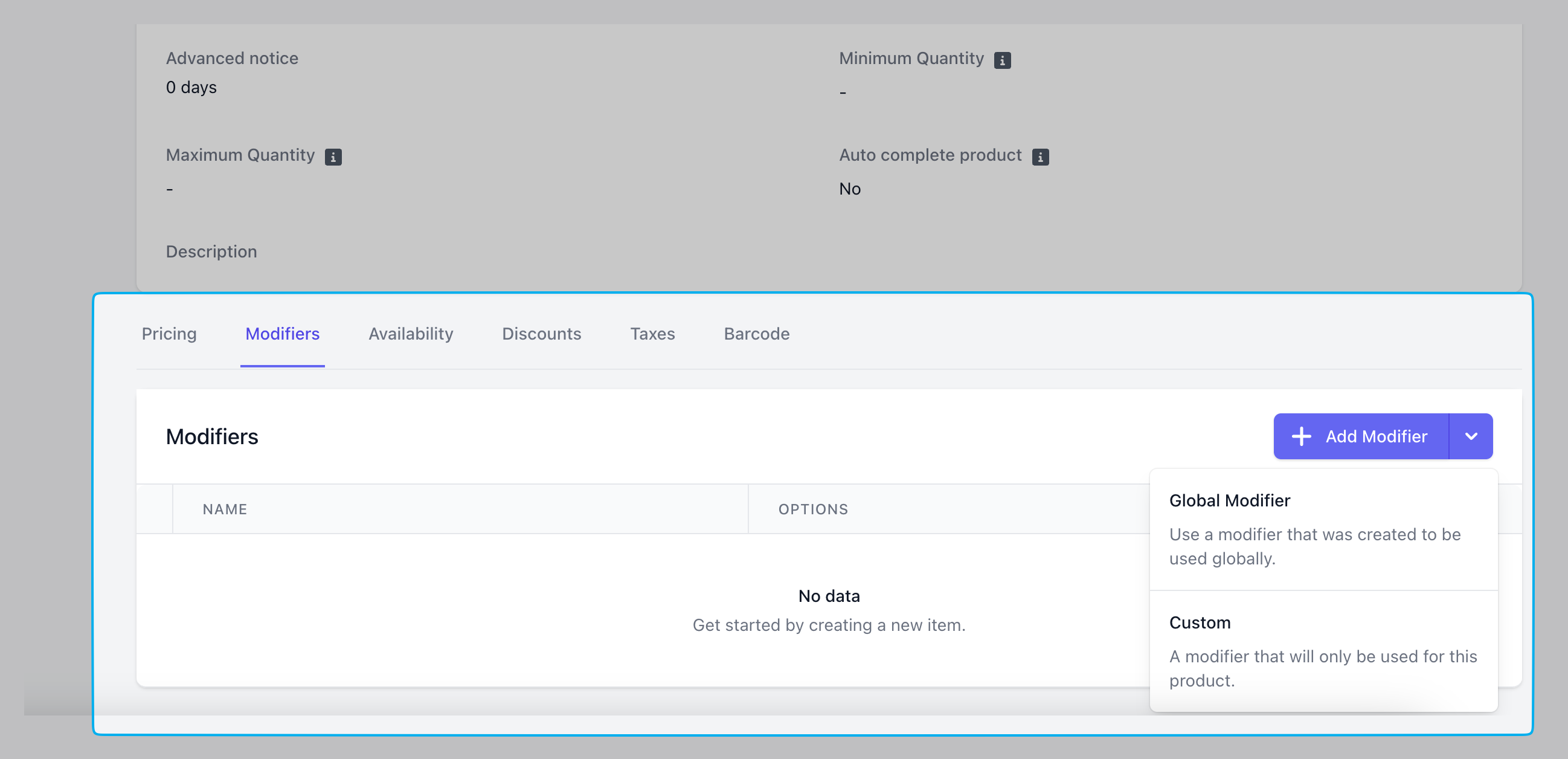Image resolution: width=1568 pixels, height=759 pixels.
Task: Click the OPTIONS column header
Action: click(812, 509)
